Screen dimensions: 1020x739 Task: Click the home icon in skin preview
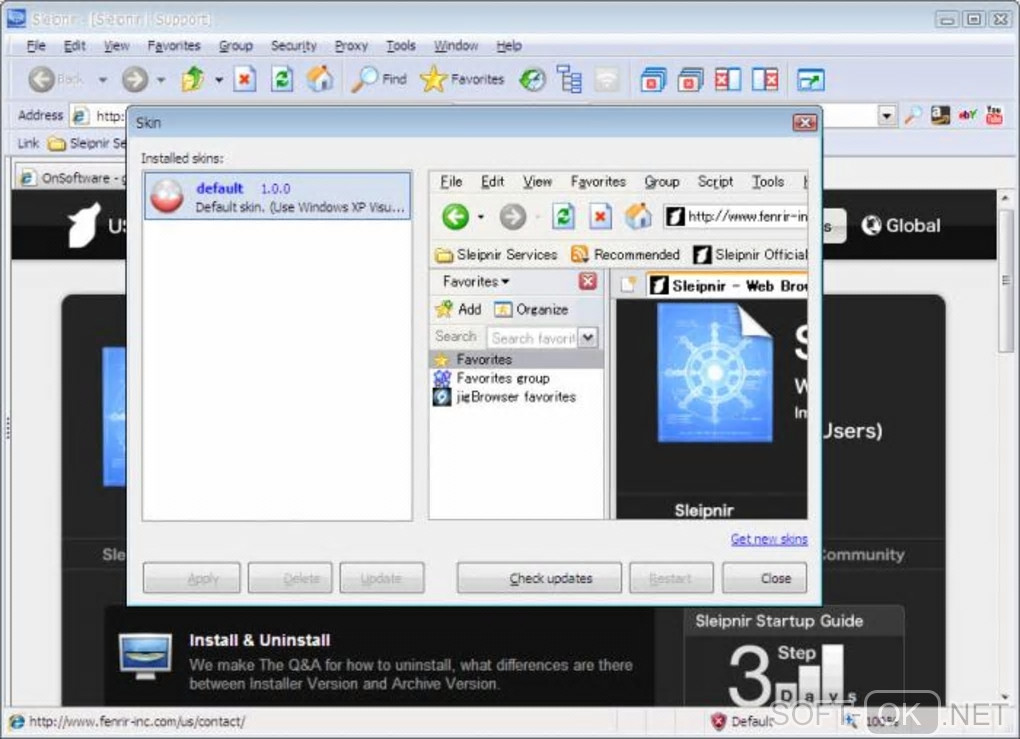[638, 216]
